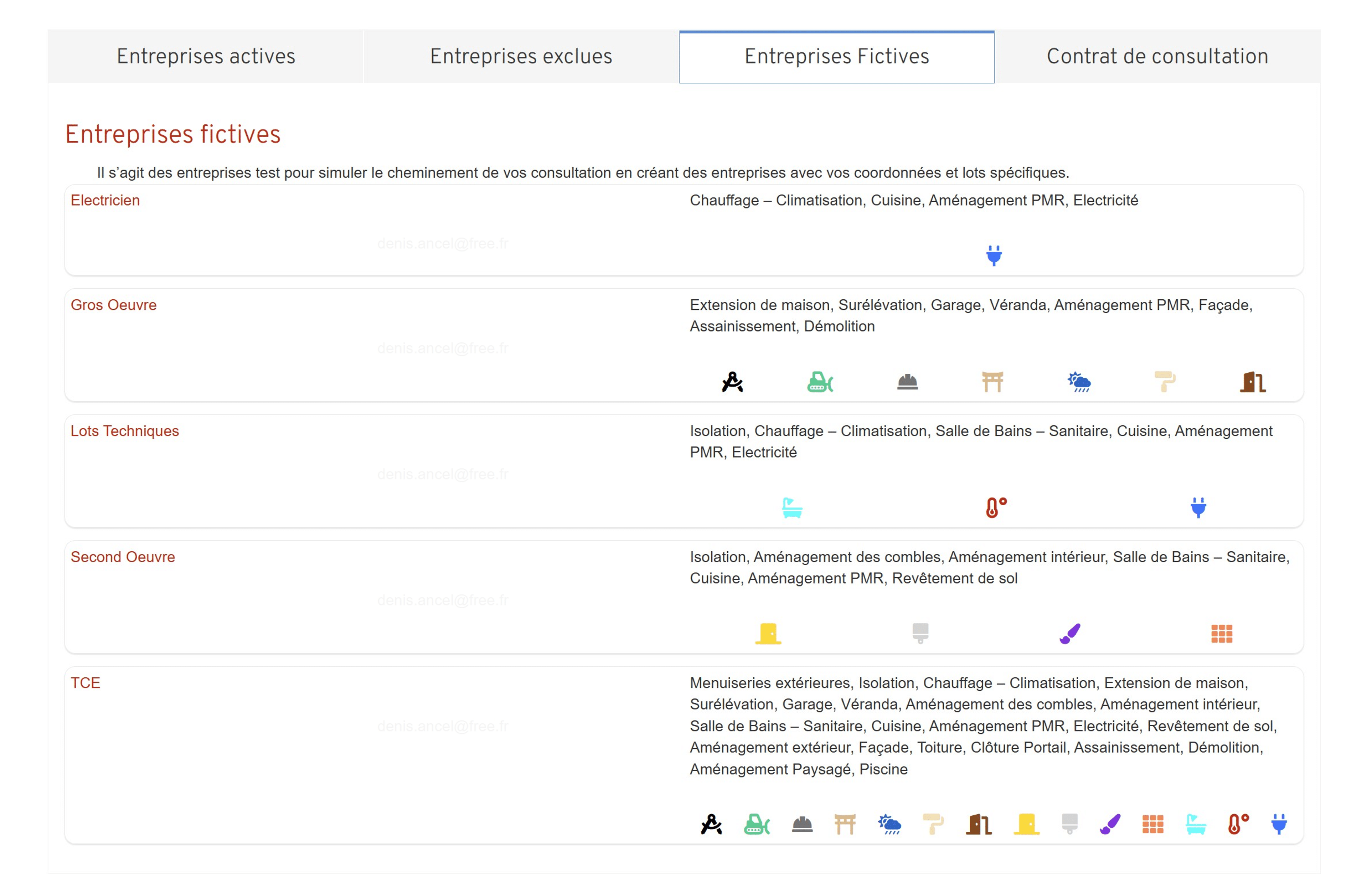Viewport: 1372px width, 882px height.
Task: Open the Lots Techniques company link
Action: (124, 431)
